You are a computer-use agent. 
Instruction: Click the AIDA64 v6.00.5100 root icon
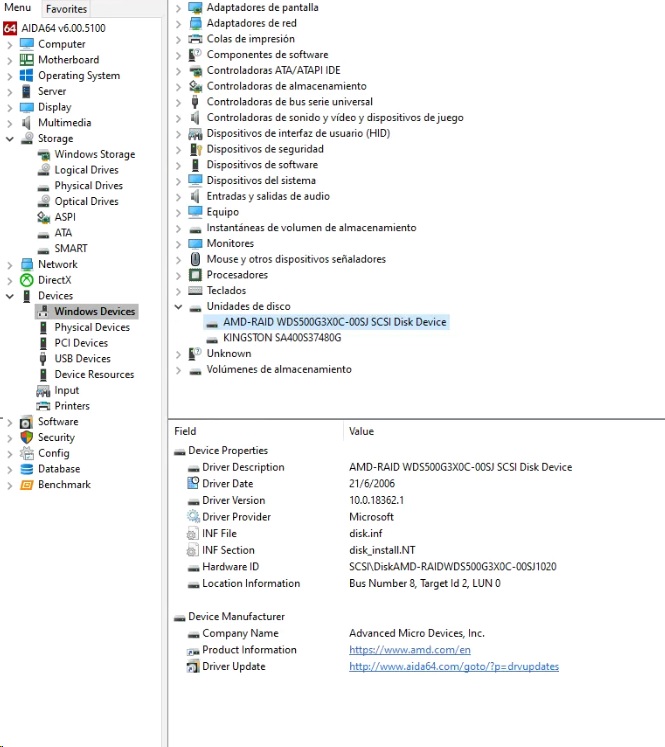[x=10, y=28]
